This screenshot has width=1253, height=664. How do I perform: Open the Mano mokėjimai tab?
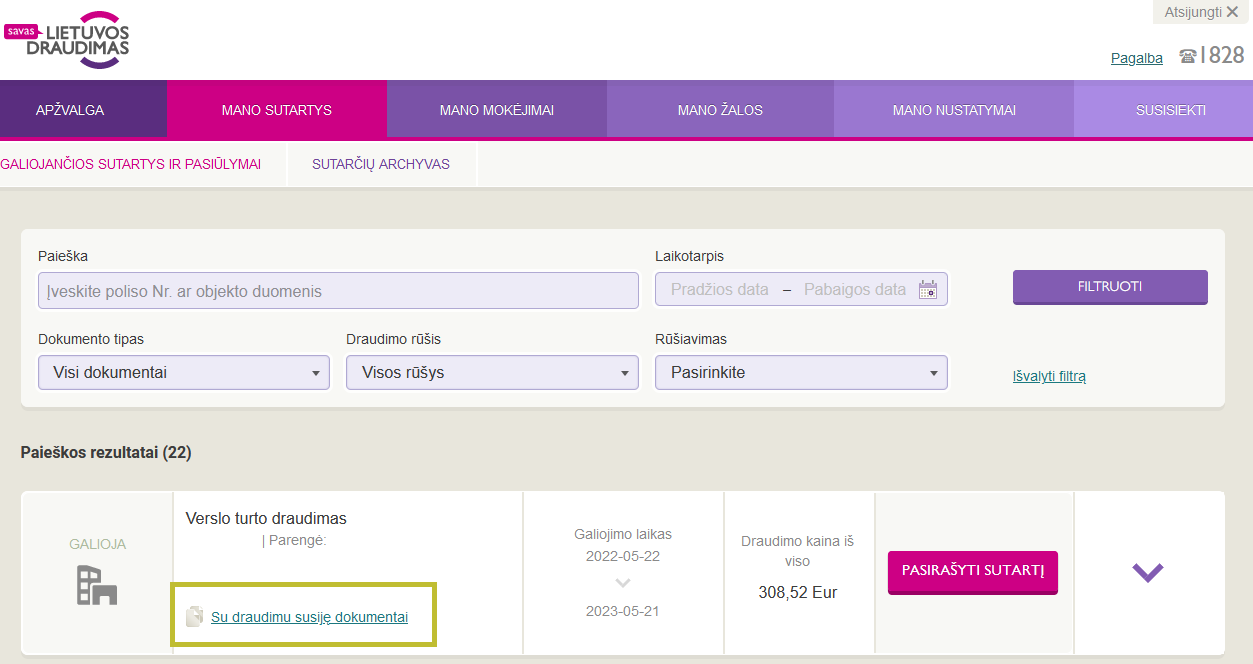497,110
